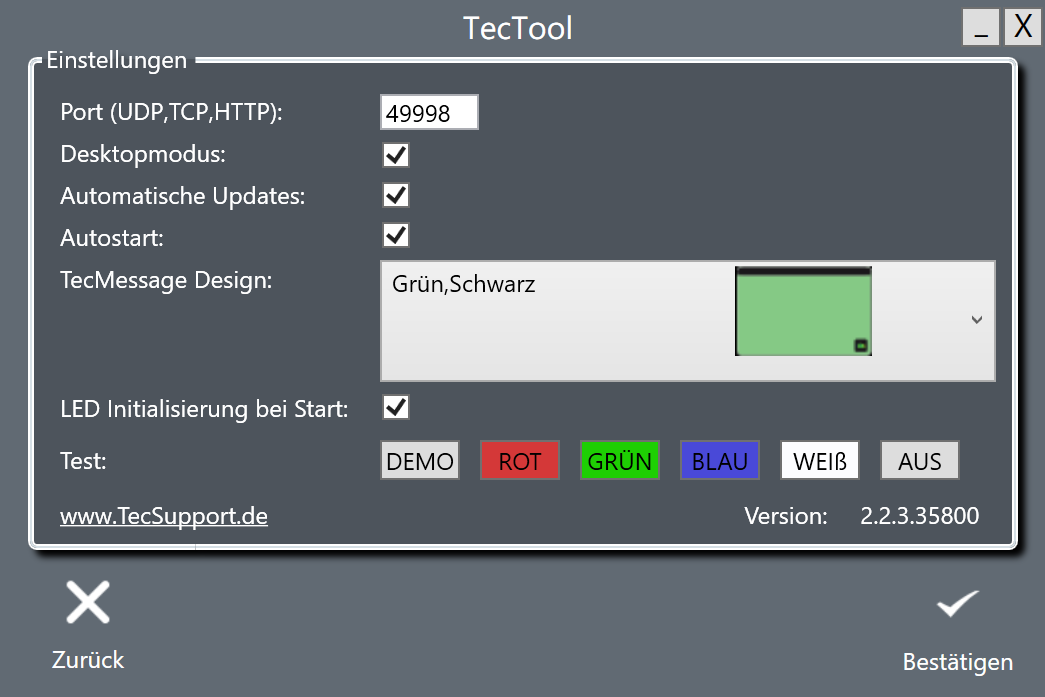
Task: Uncheck the Desktopmodus checkbox
Action: pyautogui.click(x=396, y=155)
